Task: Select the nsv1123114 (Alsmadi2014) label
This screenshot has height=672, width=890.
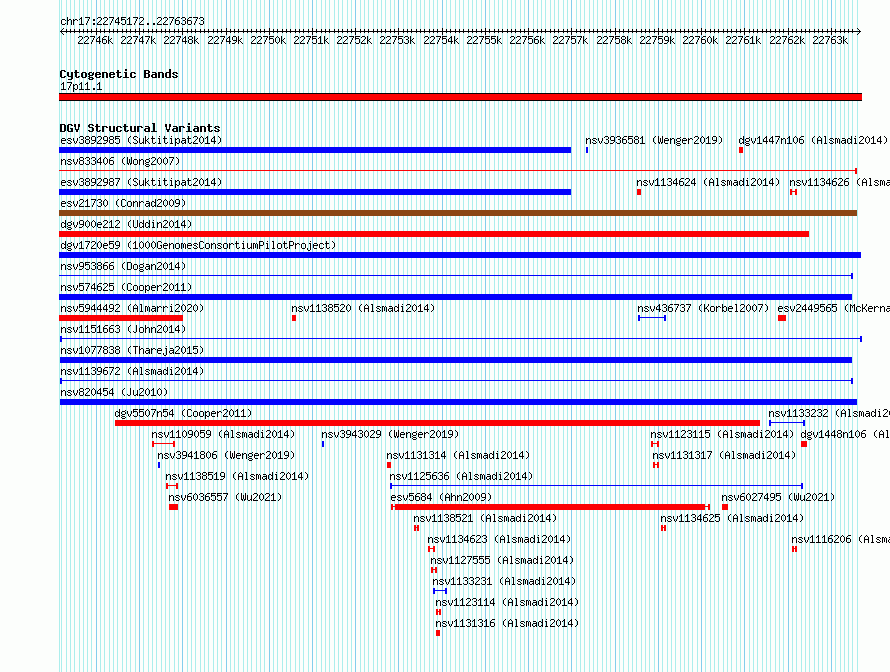Action: pyautogui.click(x=507, y=602)
